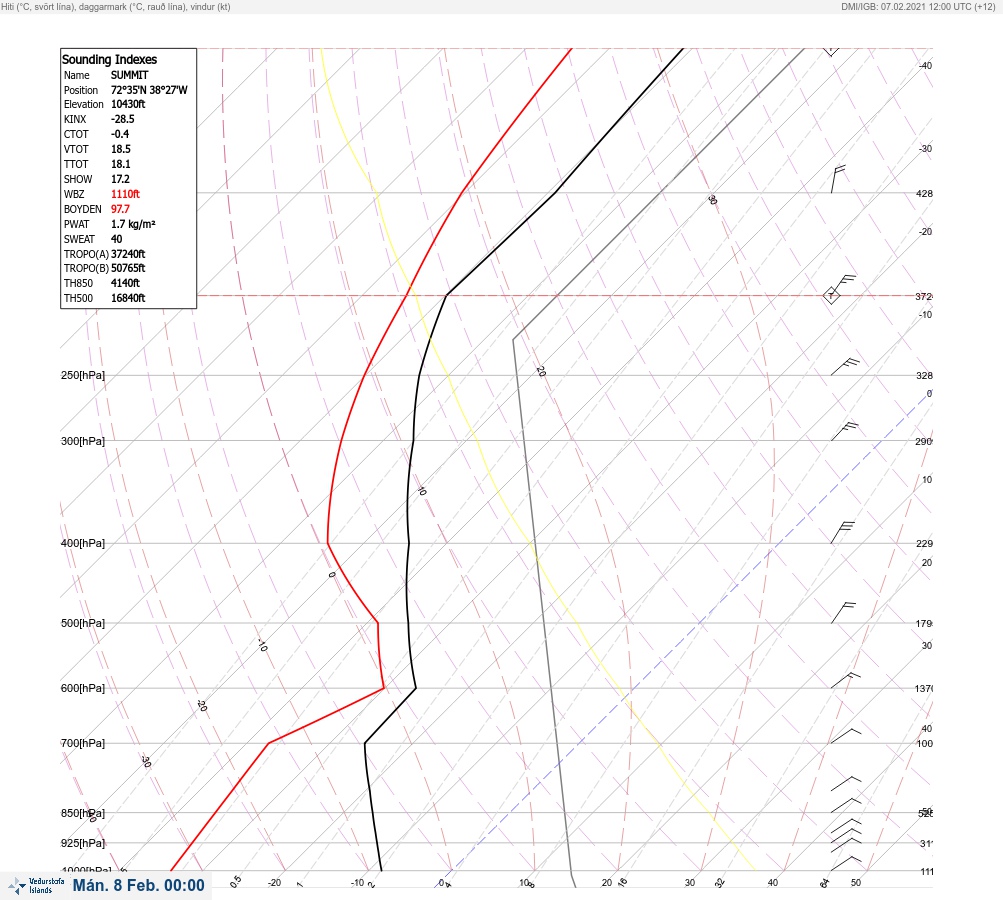The height and width of the screenshot is (900, 1003).
Task: Select elevation value "10430ft"
Action: click(128, 104)
